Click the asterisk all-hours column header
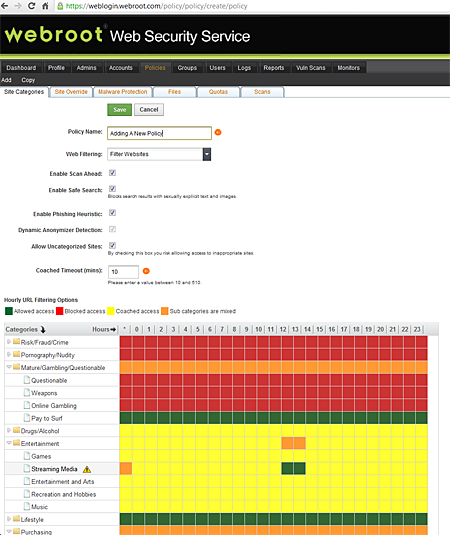 coord(125,329)
